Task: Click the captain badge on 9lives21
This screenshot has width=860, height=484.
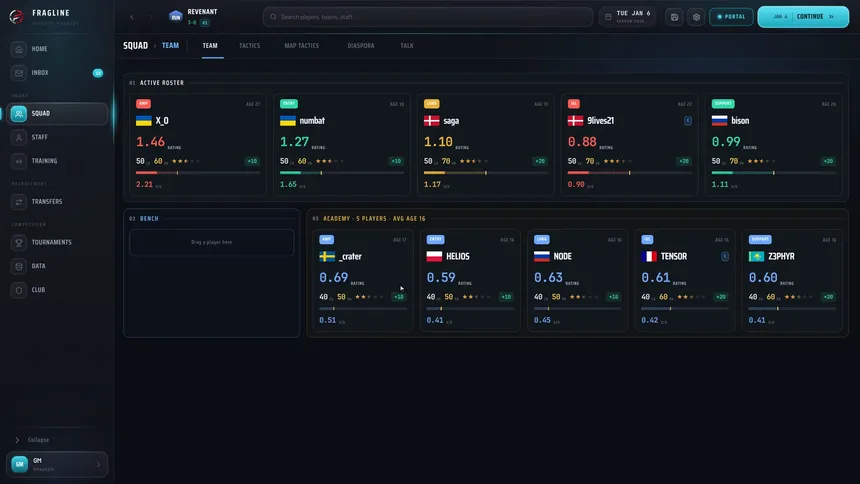Action: click(x=688, y=121)
